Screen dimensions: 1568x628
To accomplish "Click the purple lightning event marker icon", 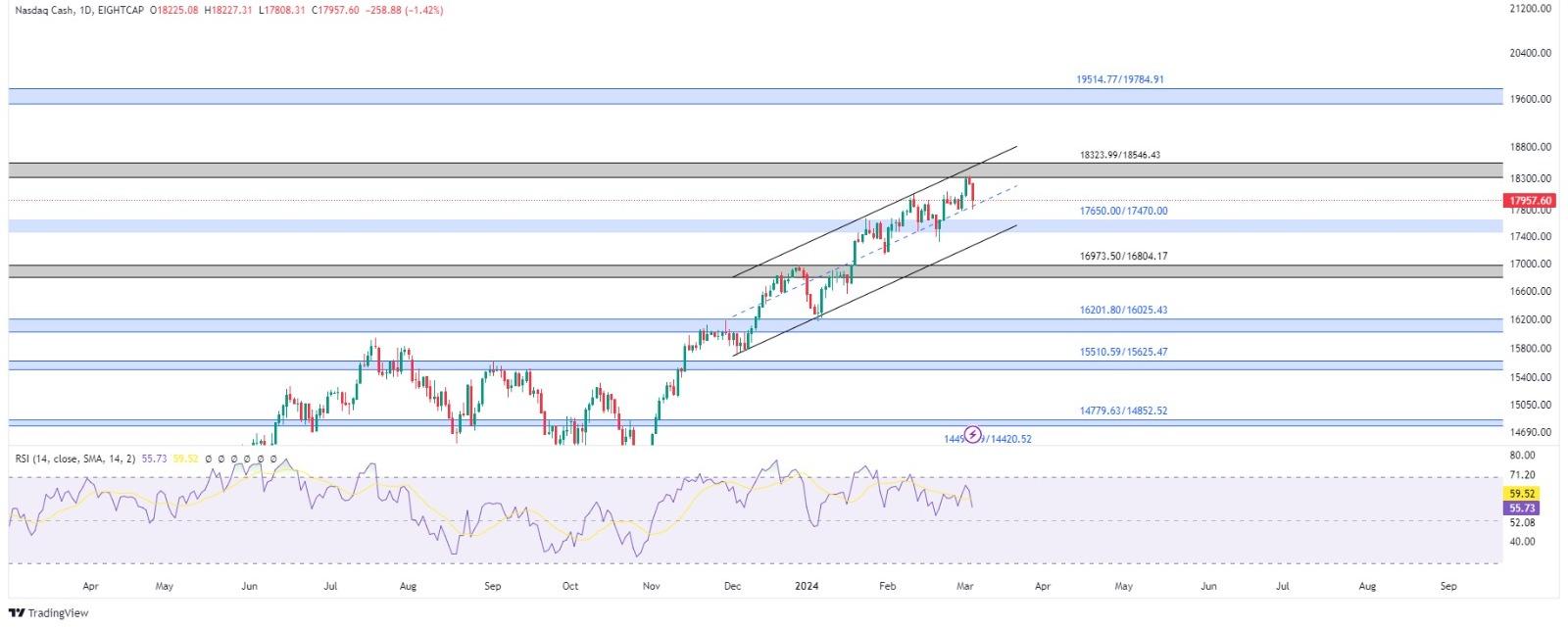I will coord(973,434).
